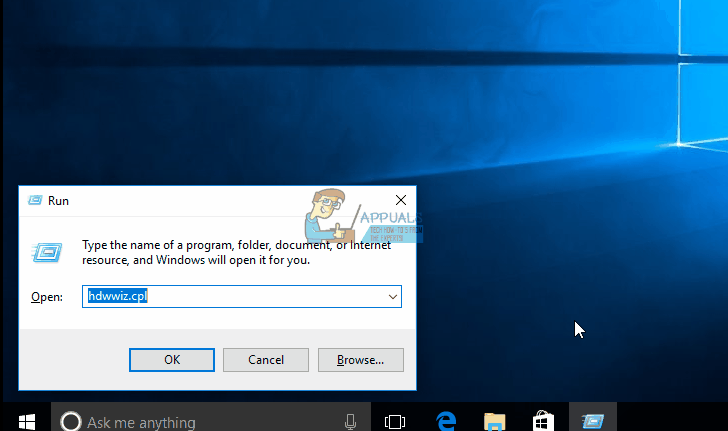Open File Explorer from the taskbar

tap(494, 422)
